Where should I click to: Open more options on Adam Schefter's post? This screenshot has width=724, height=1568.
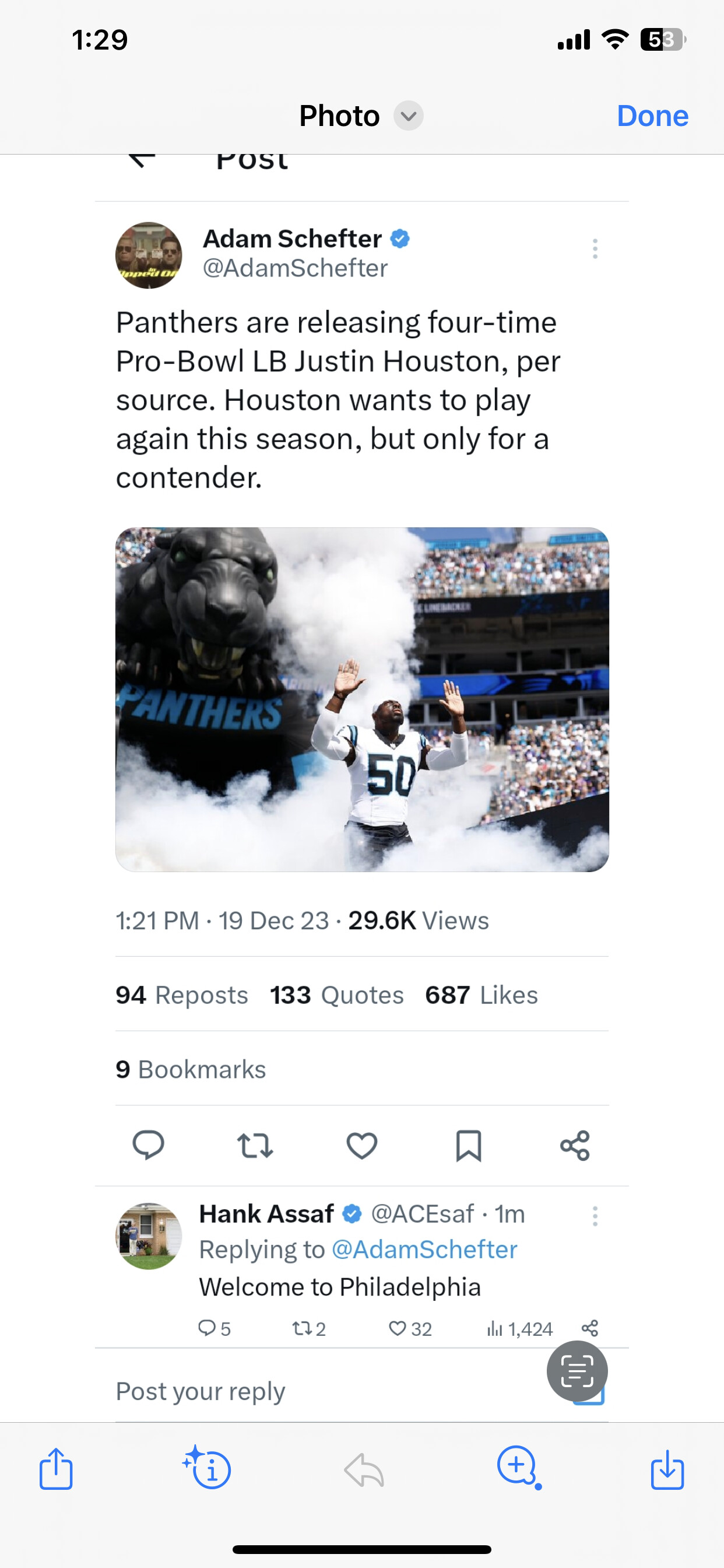coord(595,249)
